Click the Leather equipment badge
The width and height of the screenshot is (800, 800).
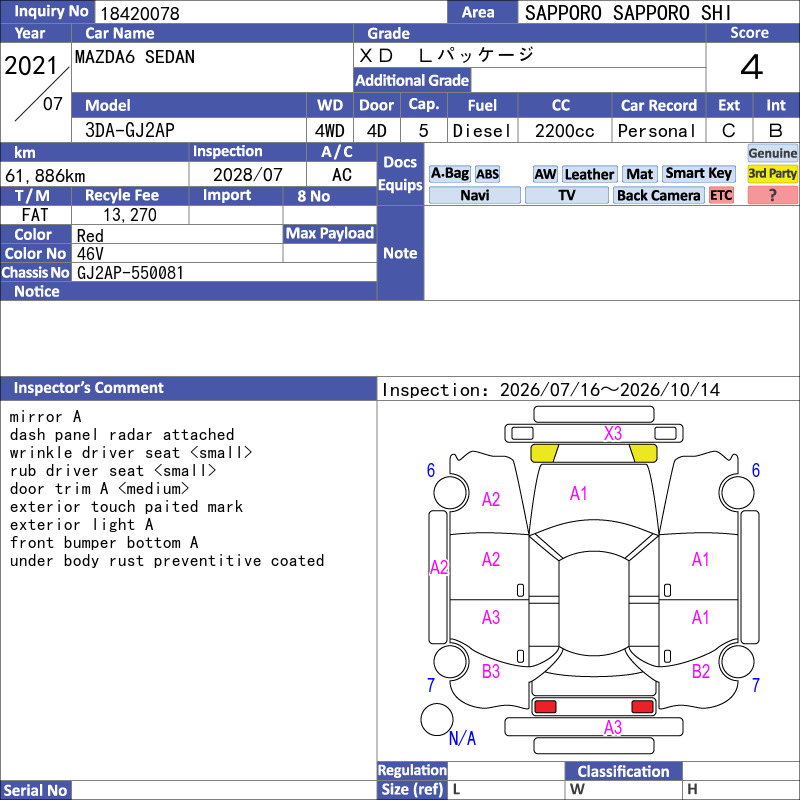click(x=590, y=174)
